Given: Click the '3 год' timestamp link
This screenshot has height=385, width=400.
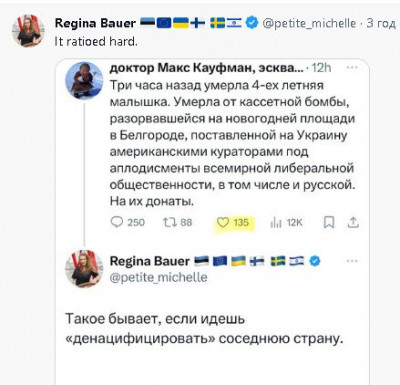Looking at the screenshot, I should 381,23.
